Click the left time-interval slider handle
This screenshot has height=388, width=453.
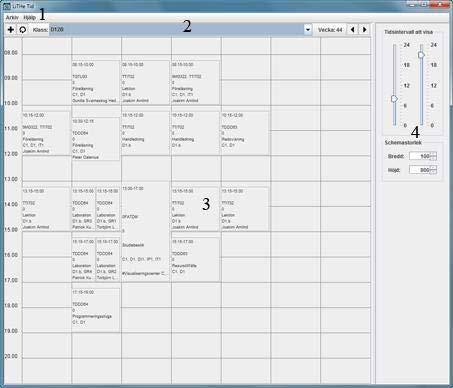pyautogui.click(x=394, y=99)
